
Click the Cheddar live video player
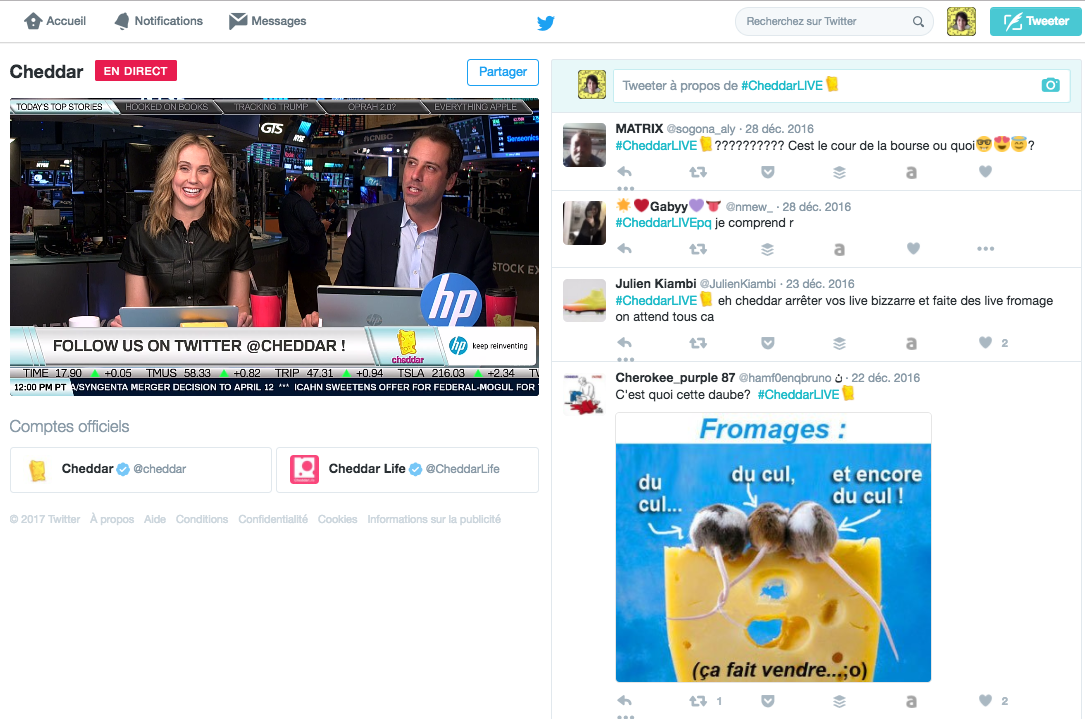tap(274, 247)
